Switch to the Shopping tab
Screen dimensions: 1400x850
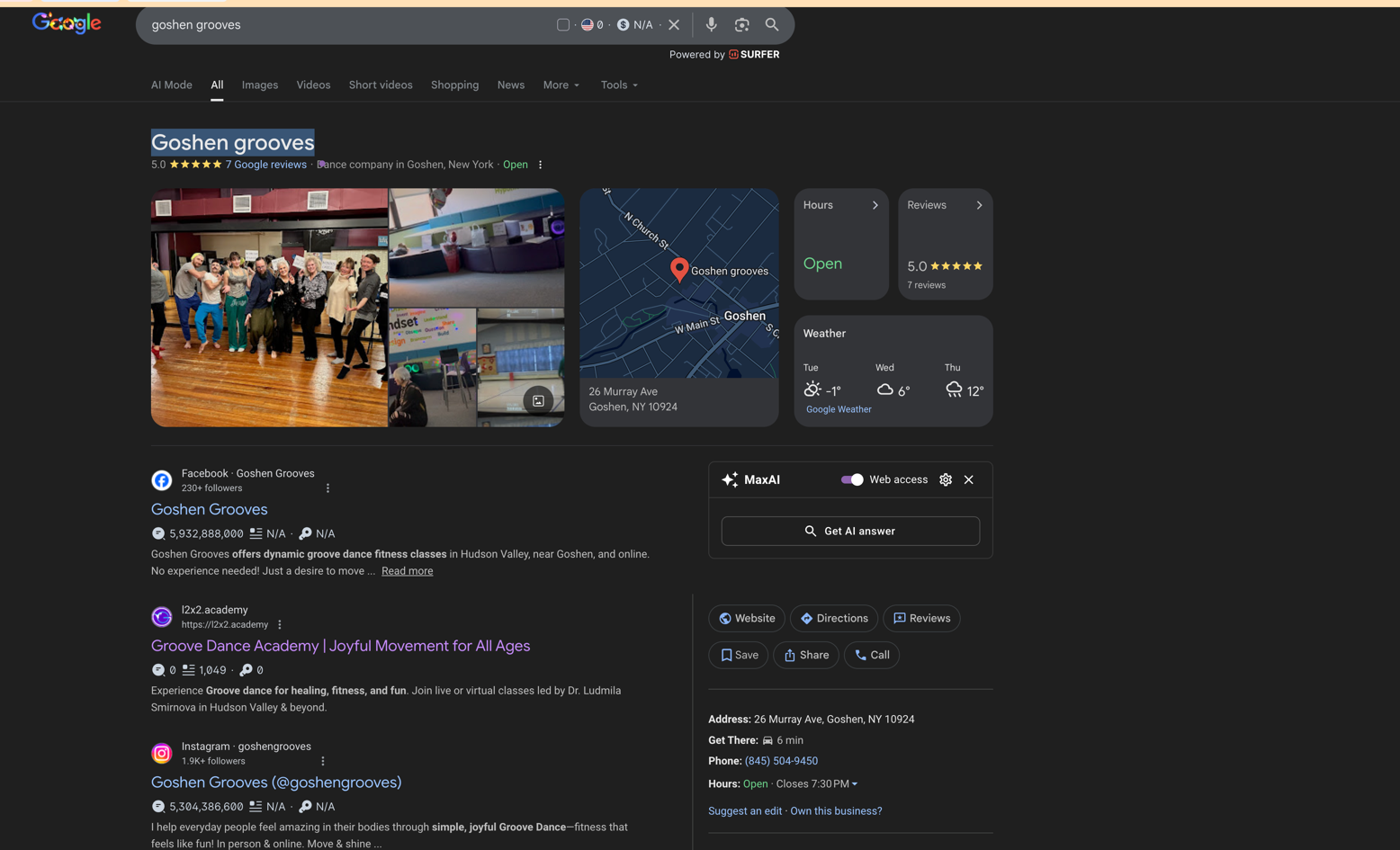click(x=454, y=85)
